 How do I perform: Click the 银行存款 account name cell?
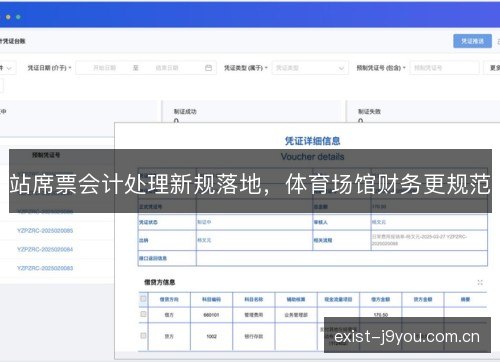254,337
